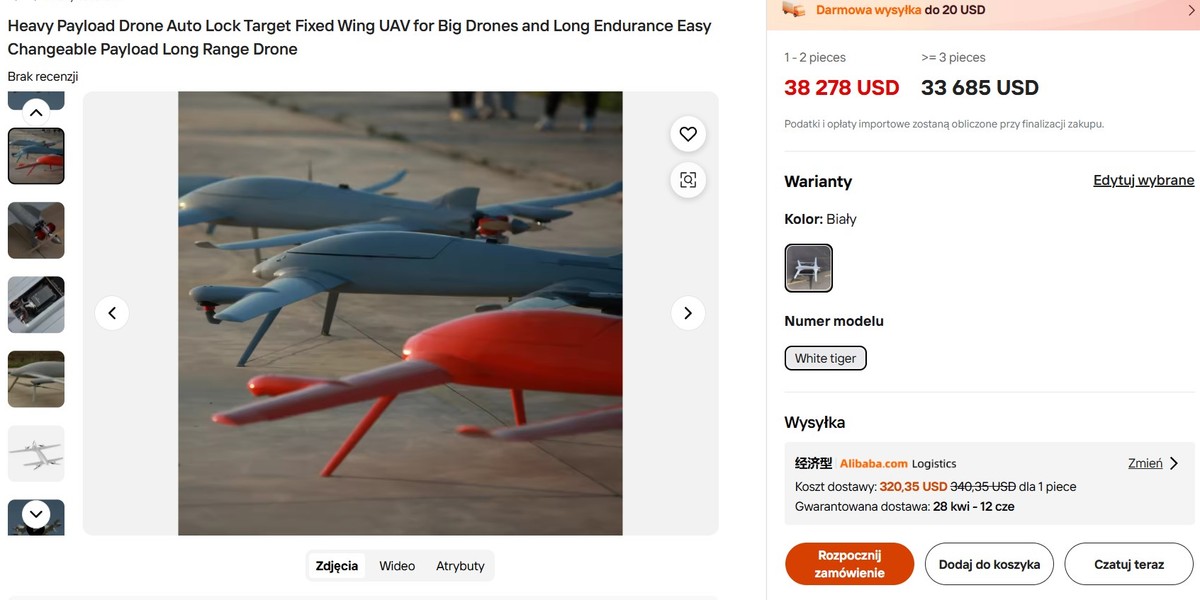The image size is (1200, 600).
Task: Start an order with Rozpocznij zamówienie
Action: click(849, 563)
